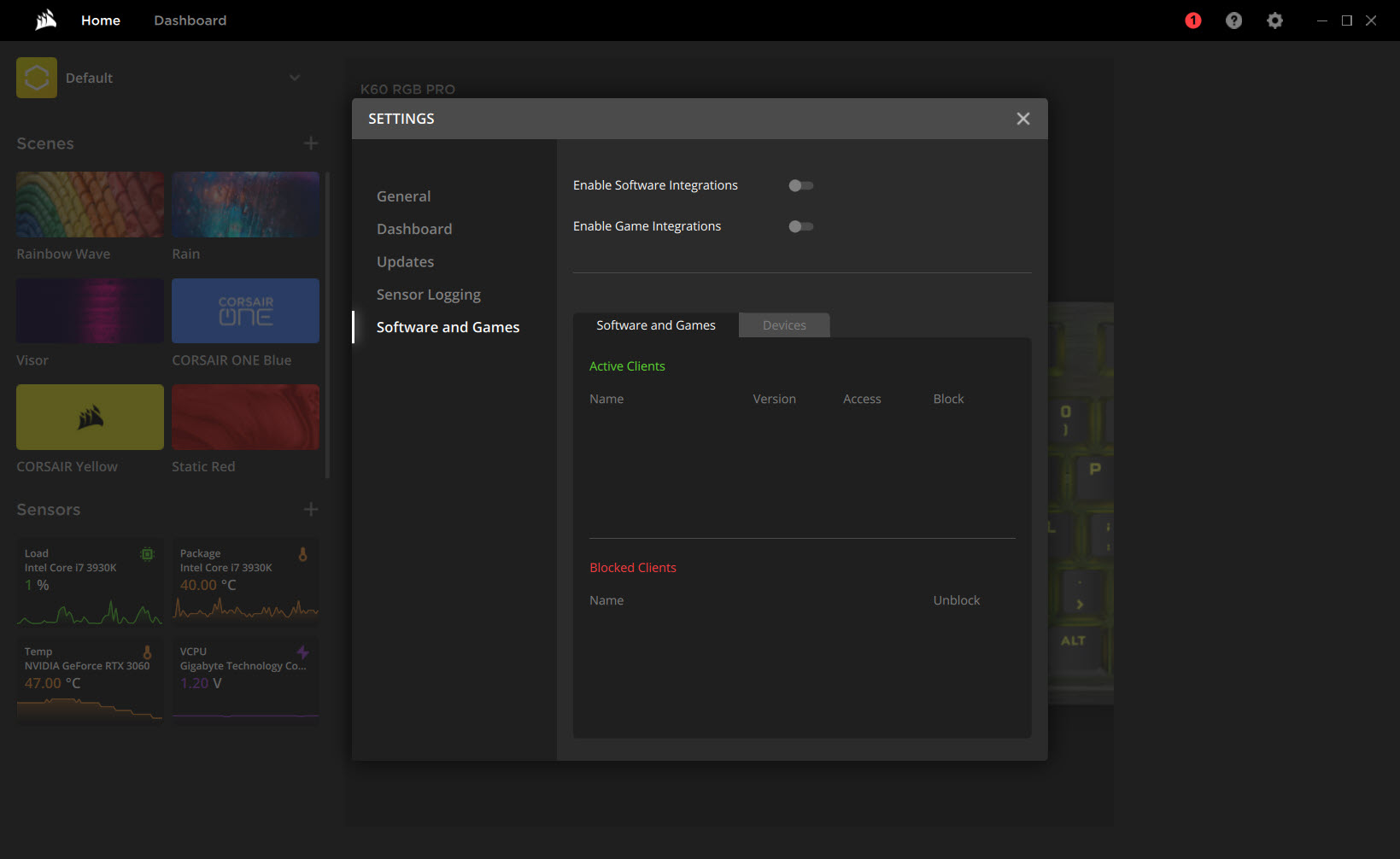Click the Name header under Blocked Clients
The image size is (1400, 859).
(x=606, y=600)
